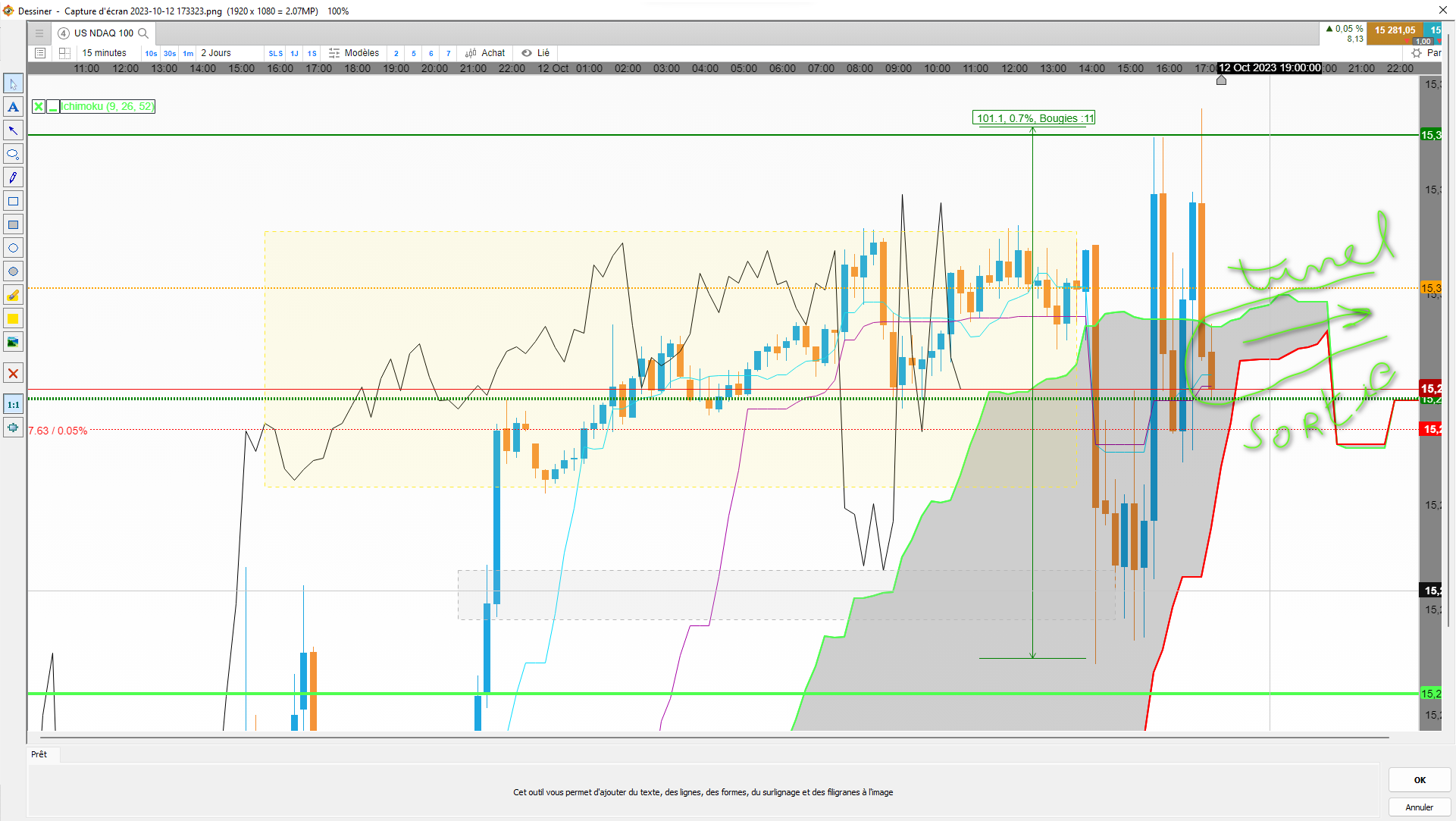This screenshot has height=821, width=1456.
Task: Click the Achat buy menu item
Action: point(485,53)
